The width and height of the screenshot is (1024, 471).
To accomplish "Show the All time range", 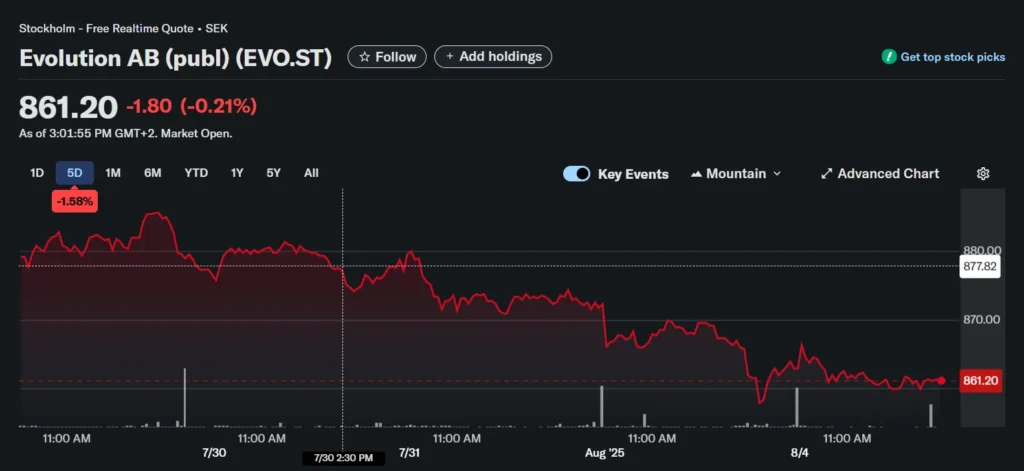I will 312,173.
